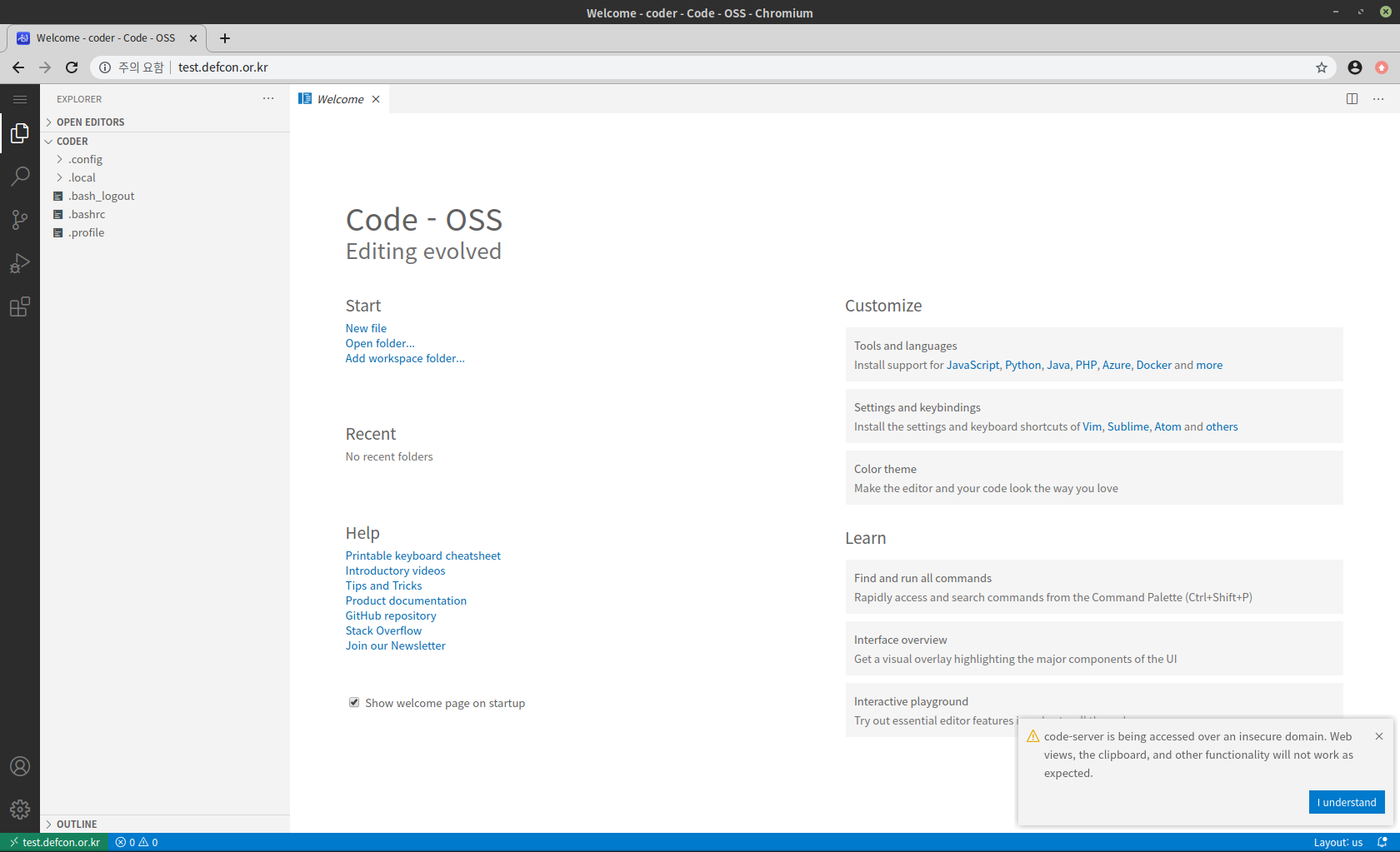Click the errors and warnings status indicator
Screen dimensions: 1400x852
137,842
